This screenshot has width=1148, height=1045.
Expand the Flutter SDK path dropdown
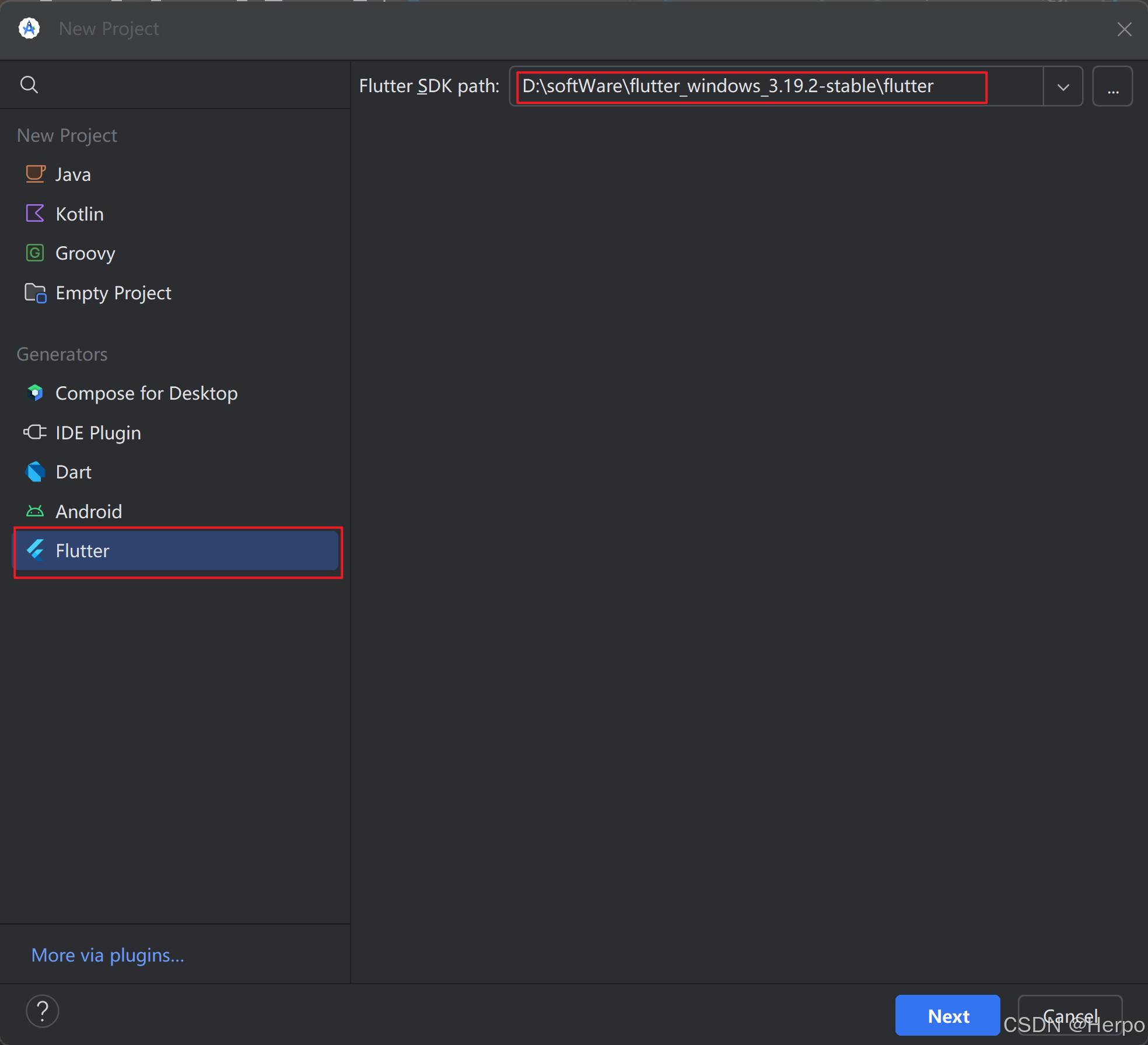point(1063,87)
